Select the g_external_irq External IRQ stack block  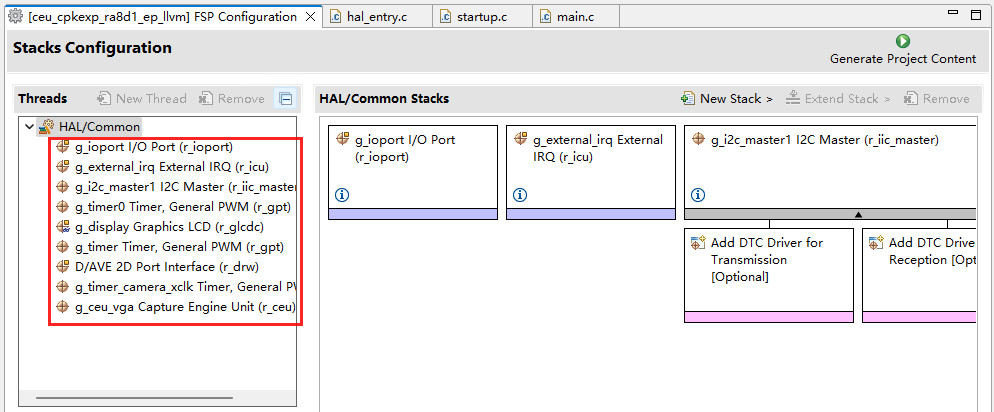click(x=591, y=172)
